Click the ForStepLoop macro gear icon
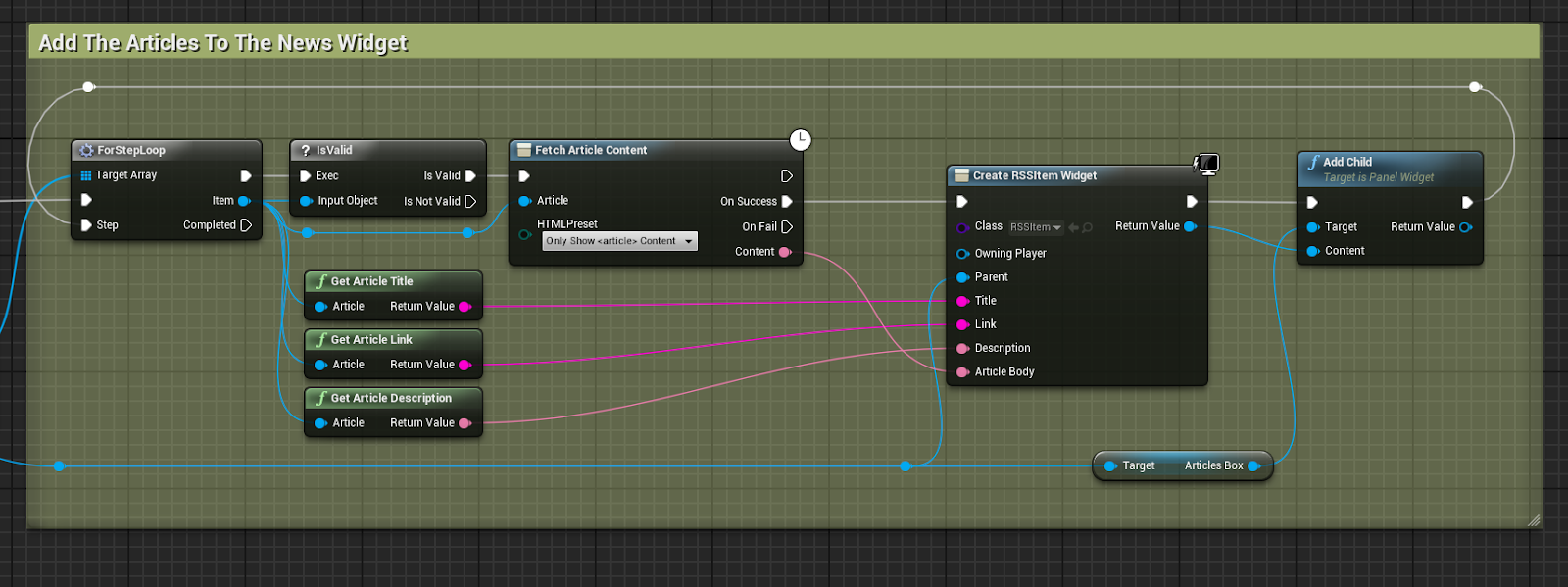 (86, 151)
